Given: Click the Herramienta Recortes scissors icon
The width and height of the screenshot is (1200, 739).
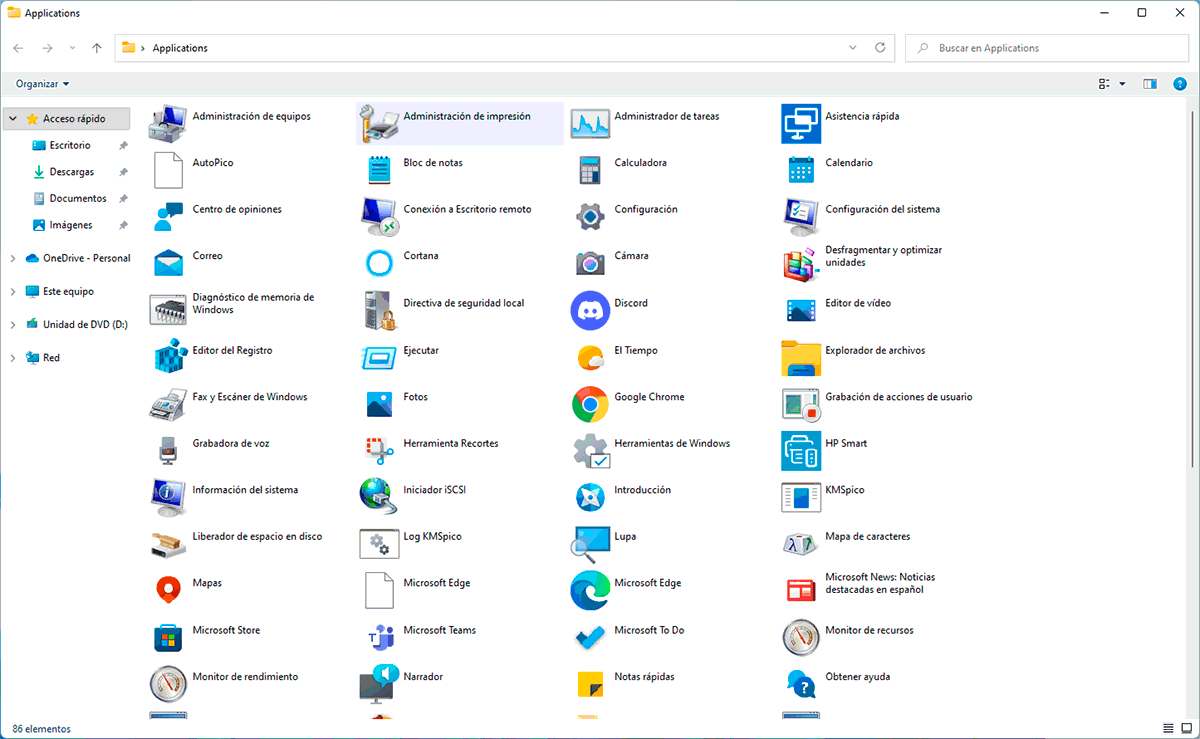Looking at the screenshot, I should point(379,451).
